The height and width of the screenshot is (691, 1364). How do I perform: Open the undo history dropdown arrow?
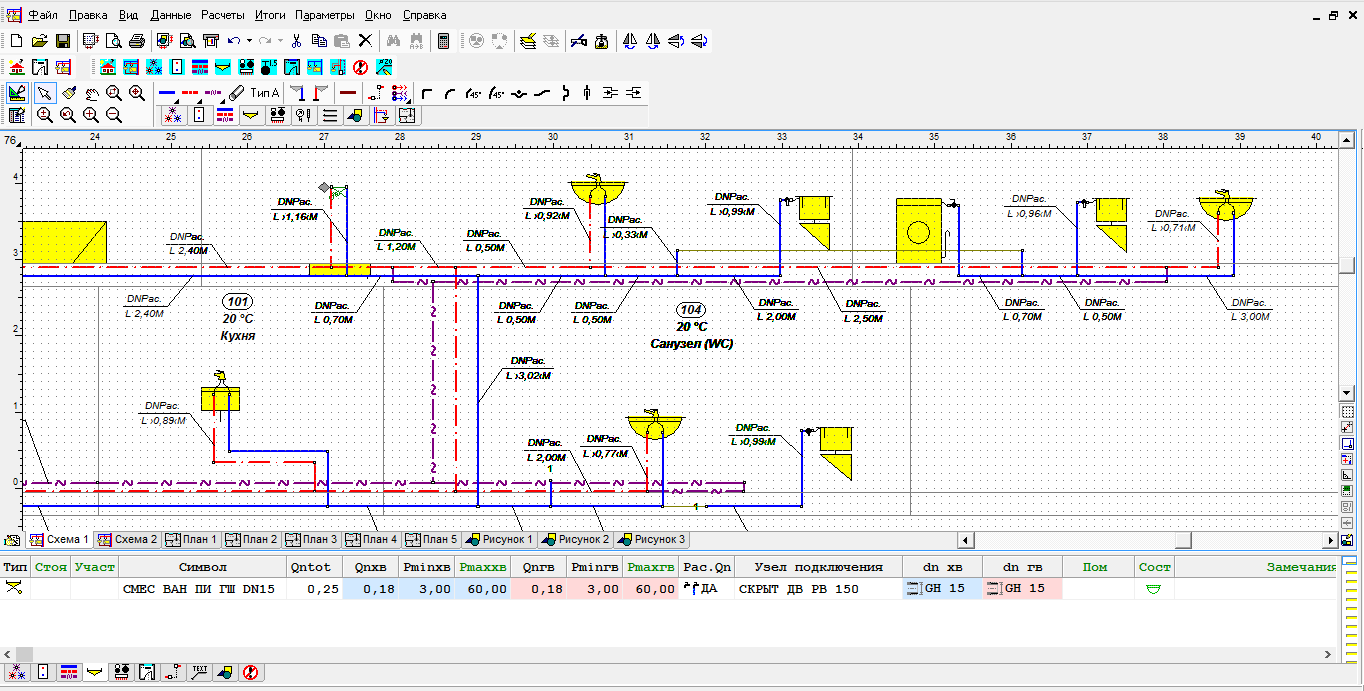click(x=249, y=41)
